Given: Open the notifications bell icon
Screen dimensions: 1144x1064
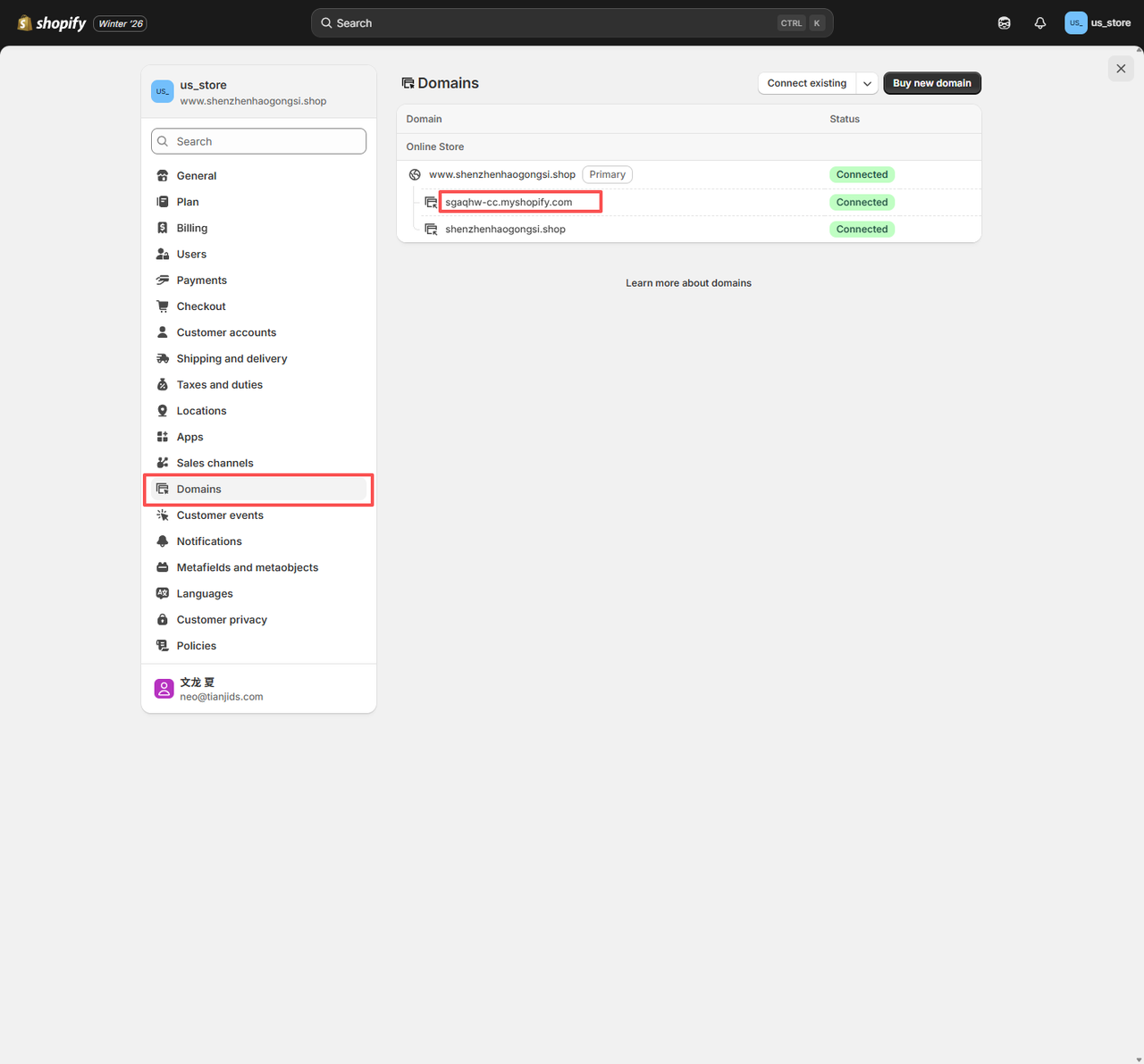Looking at the screenshot, I should pyautogui.click(x=1039, y=23).
